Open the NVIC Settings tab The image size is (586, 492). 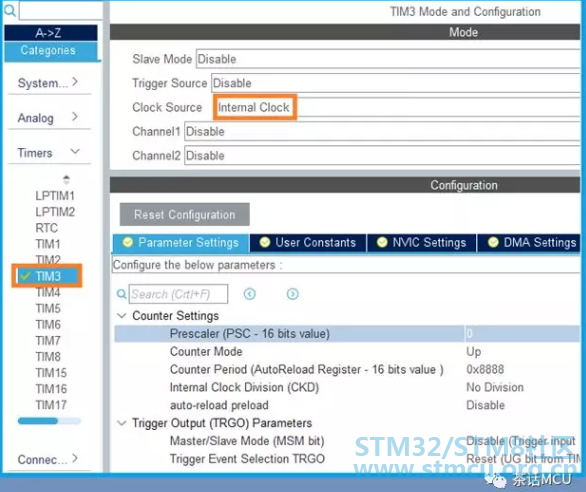422,243
